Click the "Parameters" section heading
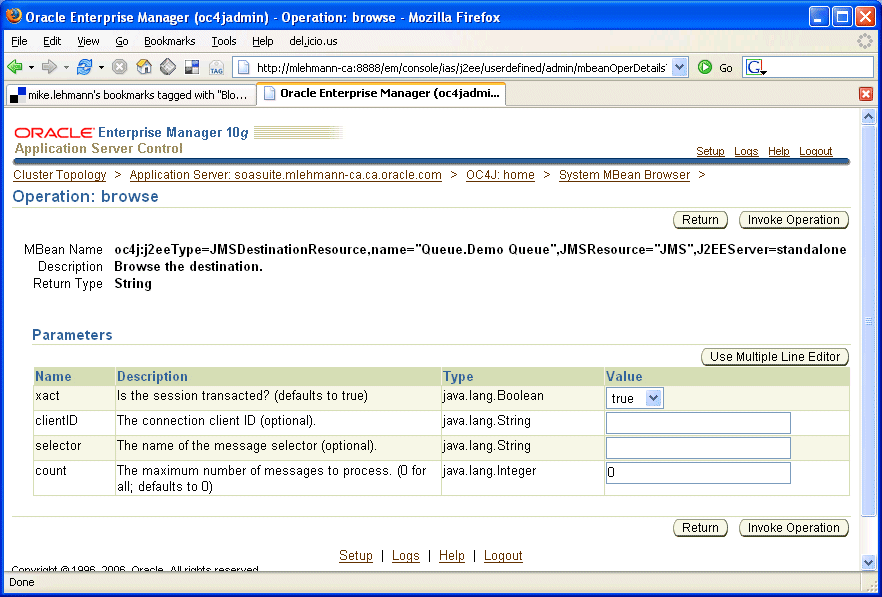 pyautogui.click(x=73, y=335)
